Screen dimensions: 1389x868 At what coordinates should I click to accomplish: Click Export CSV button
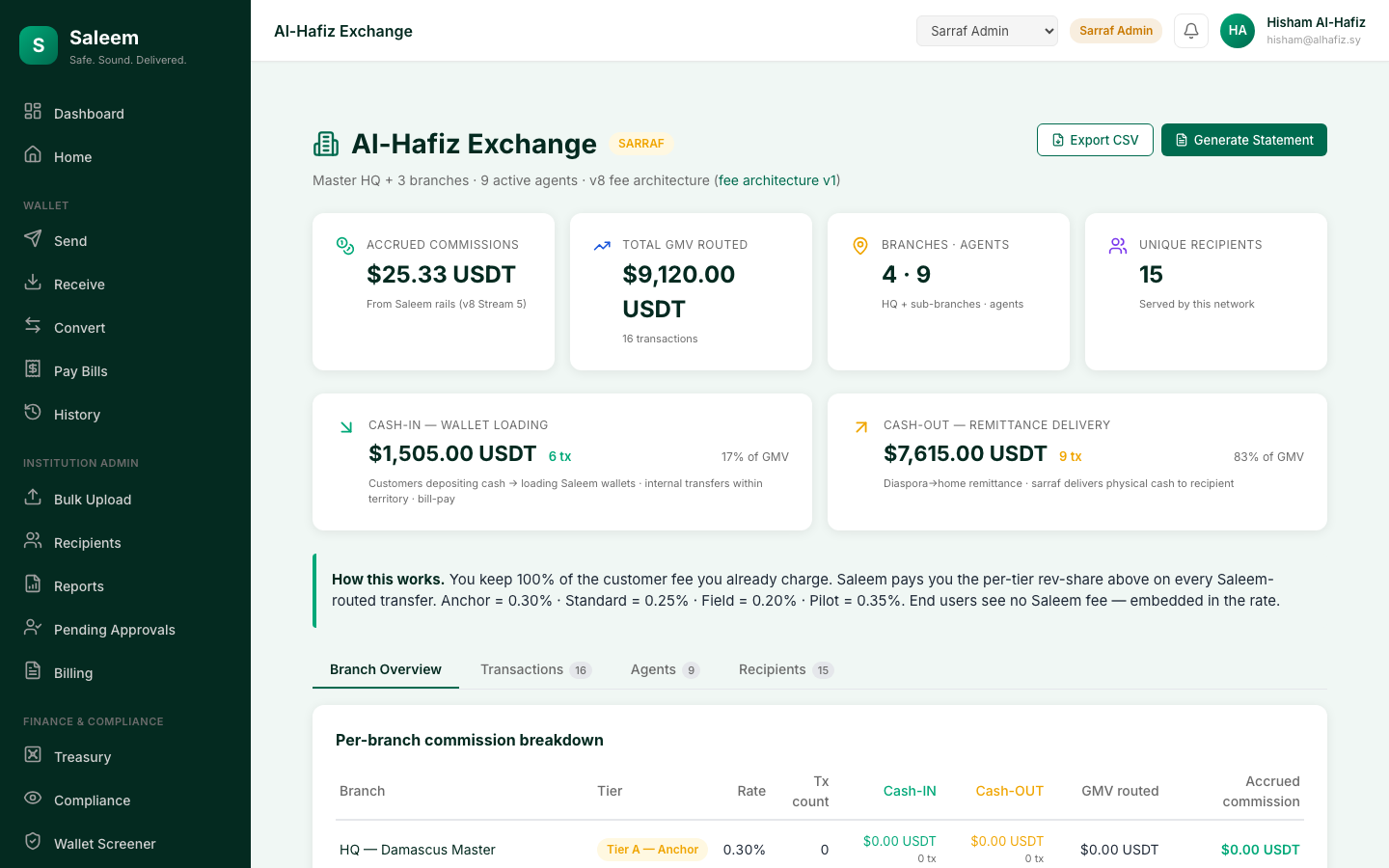[x=1095, y=140]
